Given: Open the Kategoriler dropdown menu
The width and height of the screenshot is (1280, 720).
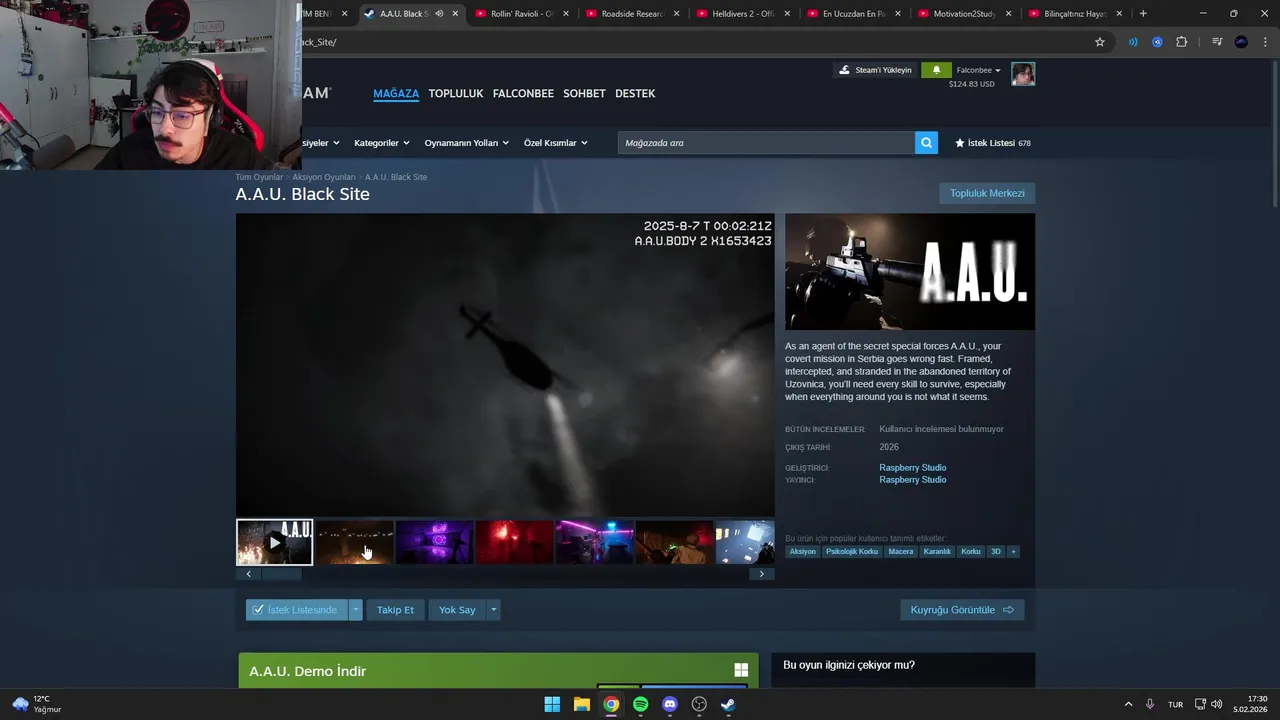Looking at the screenshot, I should 382,143.
